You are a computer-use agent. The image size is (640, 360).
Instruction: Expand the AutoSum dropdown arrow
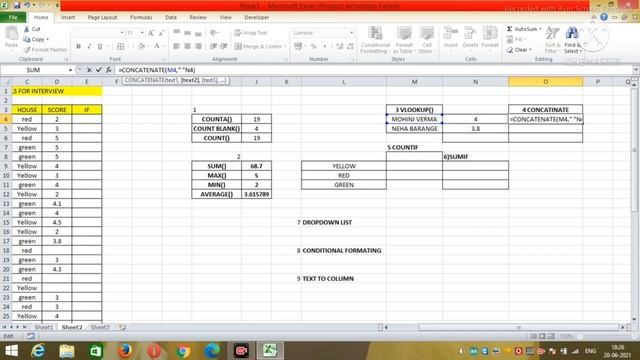point(540,29)
